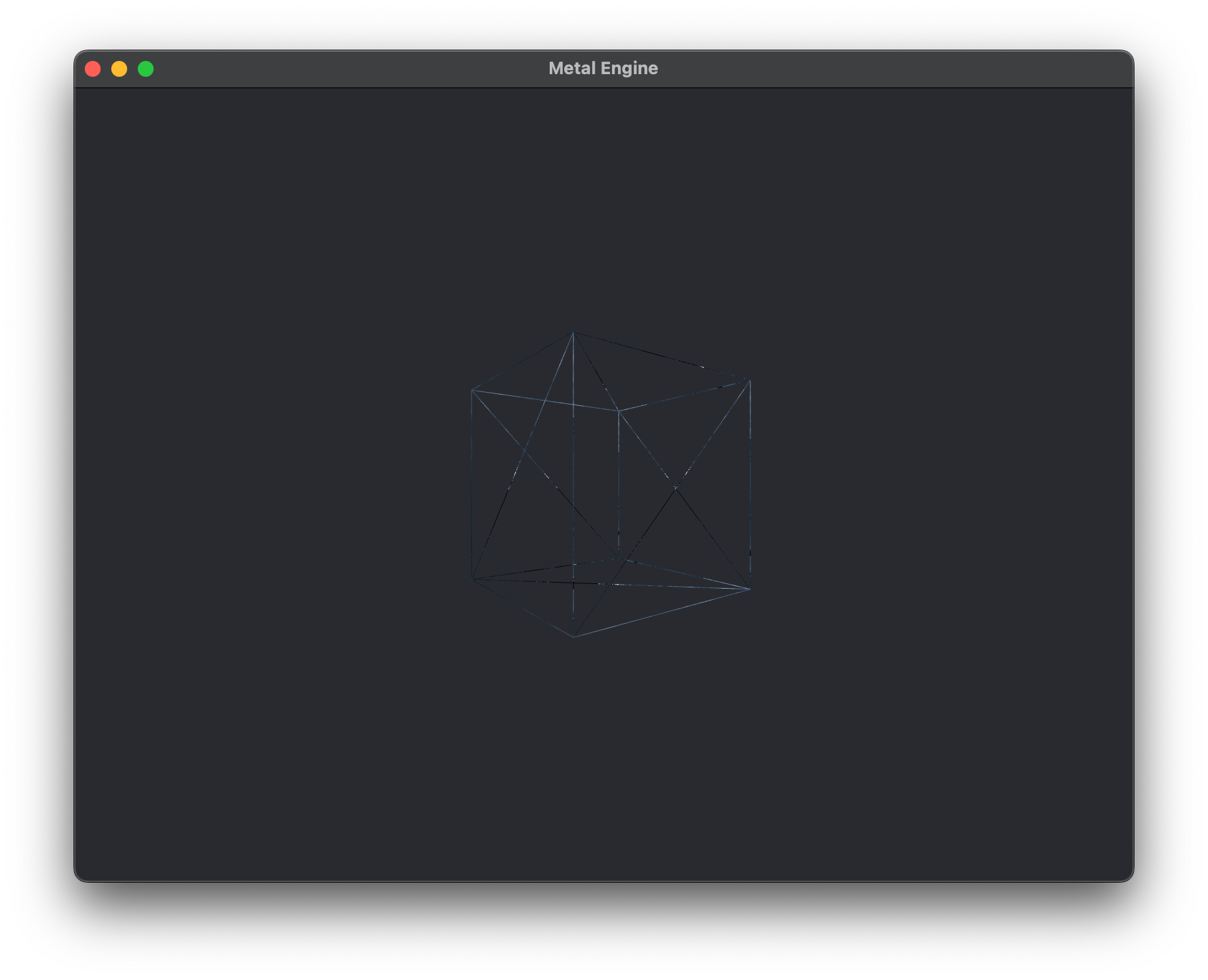Screen dimensions: 1208x980
Task: Click the cube's rightmost vertical edge
Action: pos(750,483)
